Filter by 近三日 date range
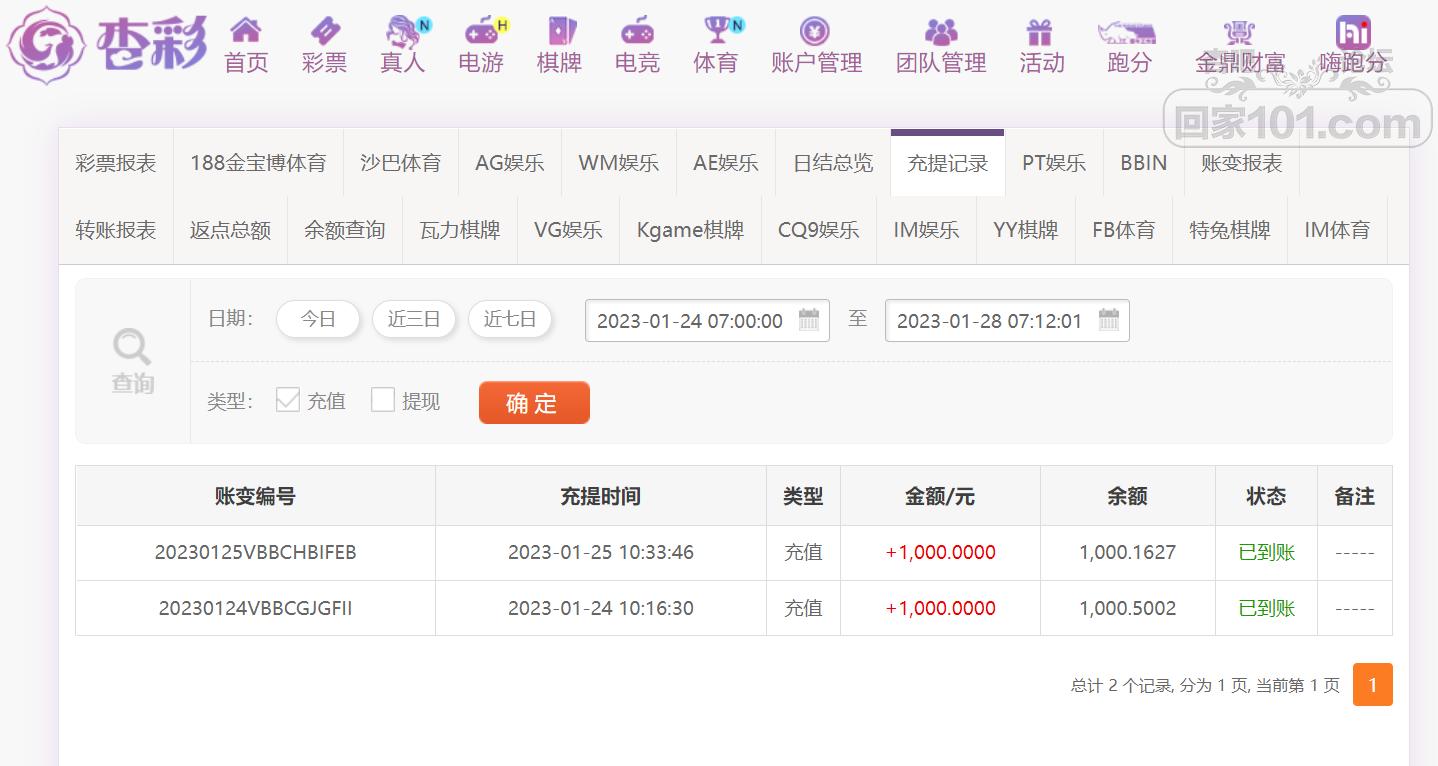Screen dimensions: 1438x766 pos(414,320)
